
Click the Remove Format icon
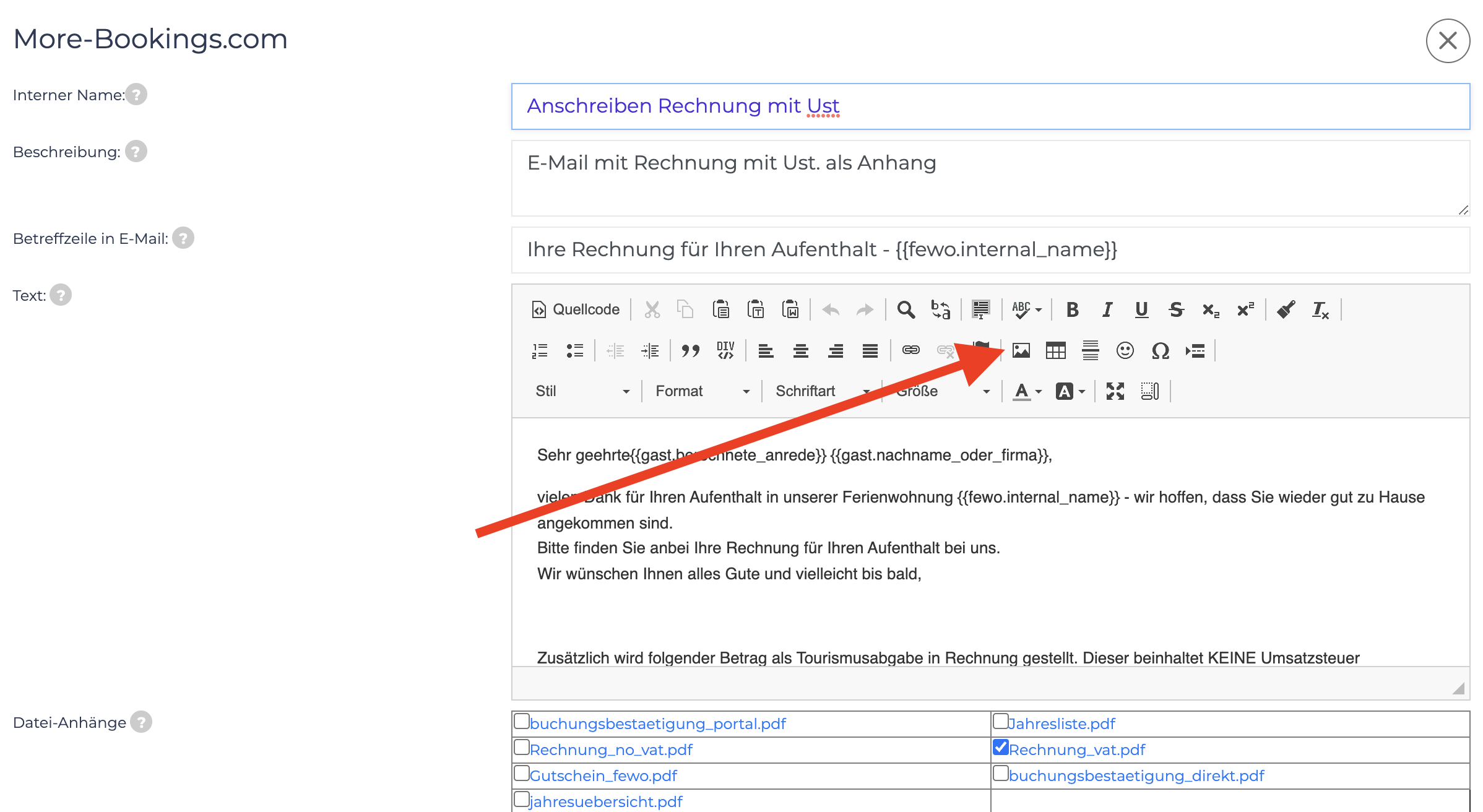coord(1321,309)
